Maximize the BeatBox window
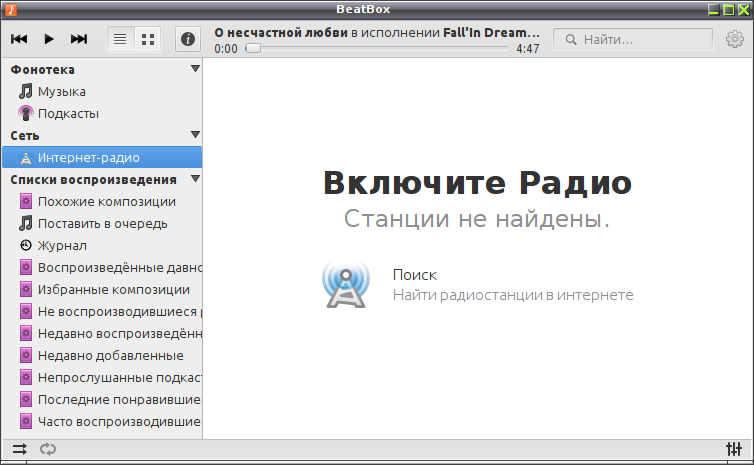Screen dimensions: 754x465 729,10
